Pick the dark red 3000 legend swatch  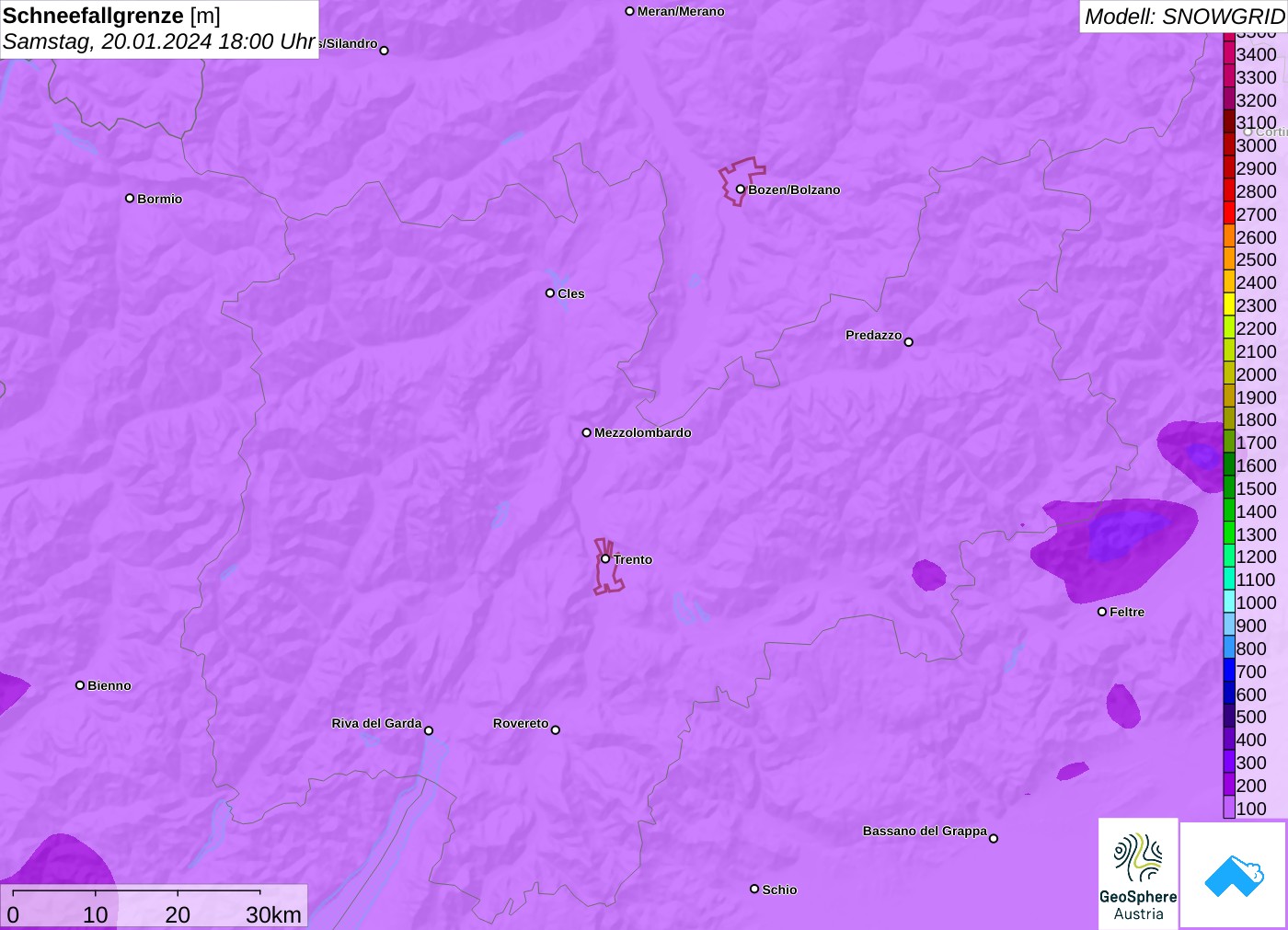(1229, 144)
